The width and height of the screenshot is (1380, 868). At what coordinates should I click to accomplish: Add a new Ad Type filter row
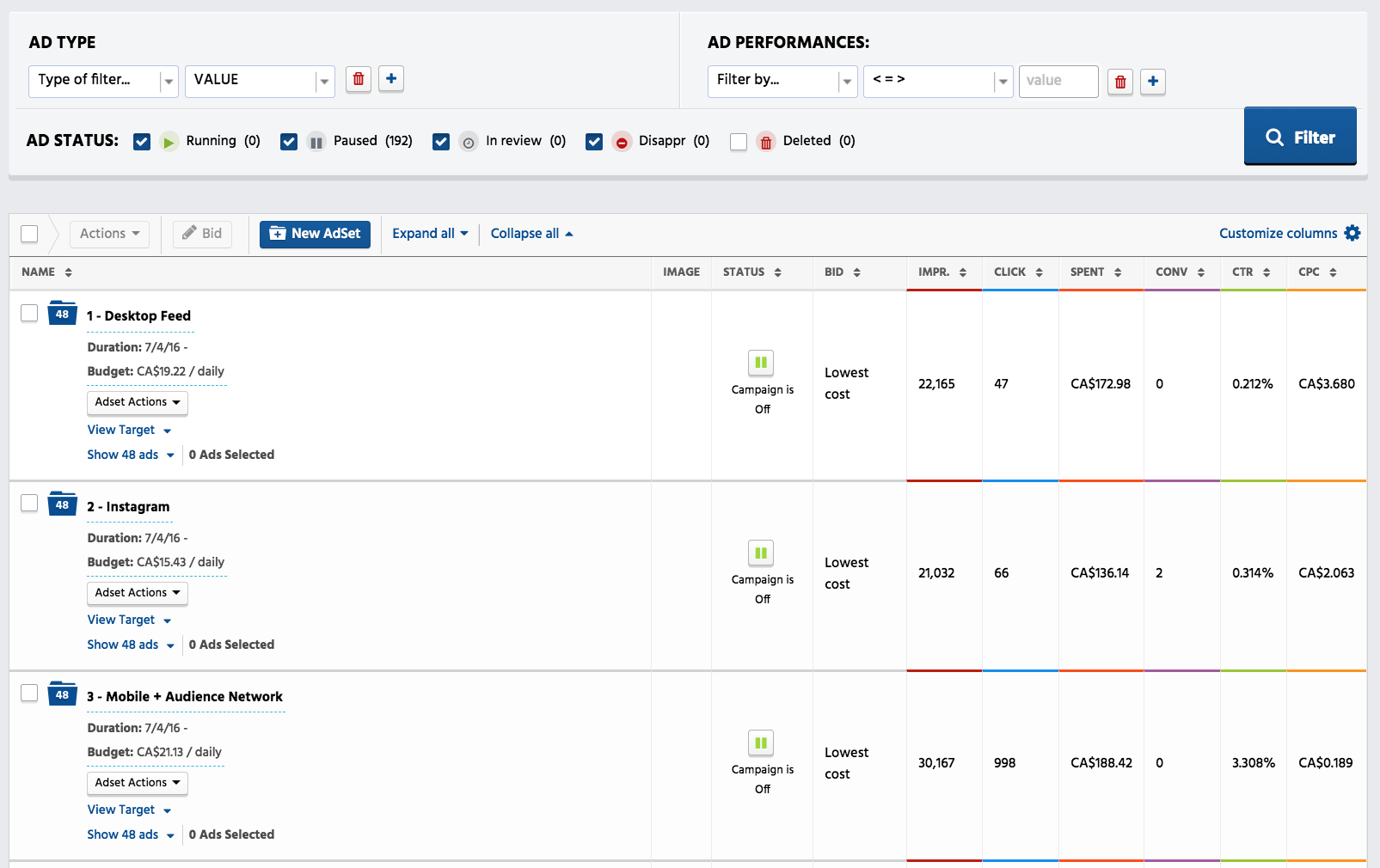(391, 79)
